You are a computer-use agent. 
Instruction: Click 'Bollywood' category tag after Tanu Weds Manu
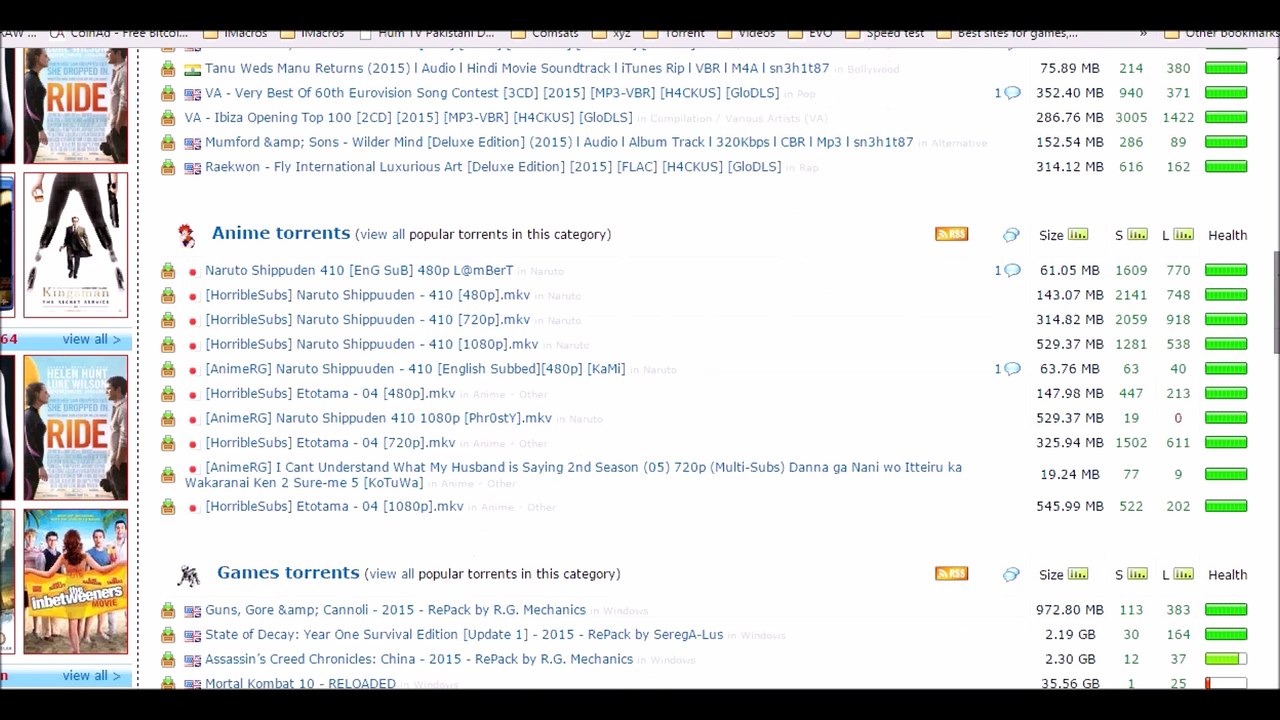(x=873, y=69)
